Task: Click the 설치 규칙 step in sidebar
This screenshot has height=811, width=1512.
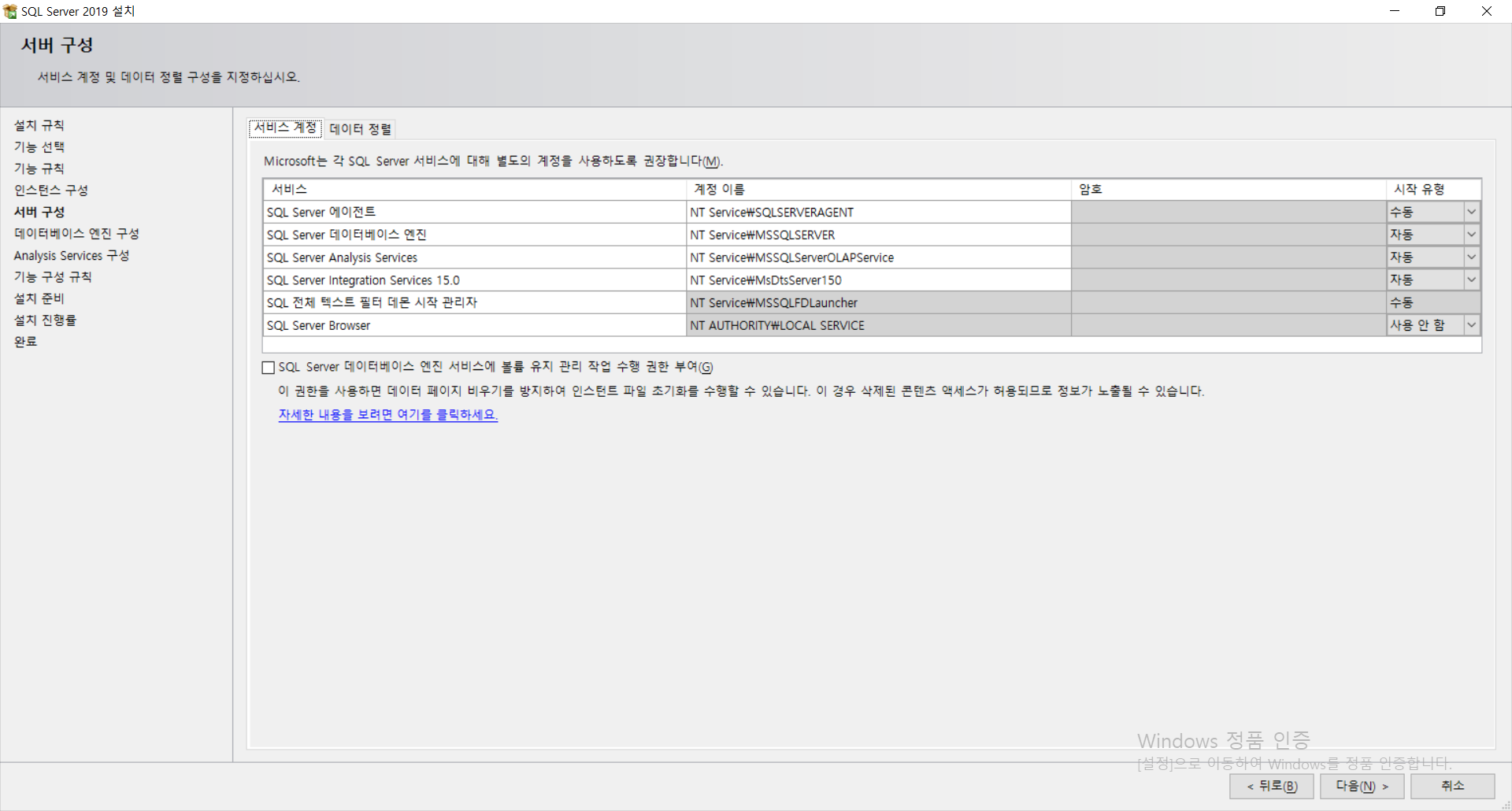Action: point(39,125)
